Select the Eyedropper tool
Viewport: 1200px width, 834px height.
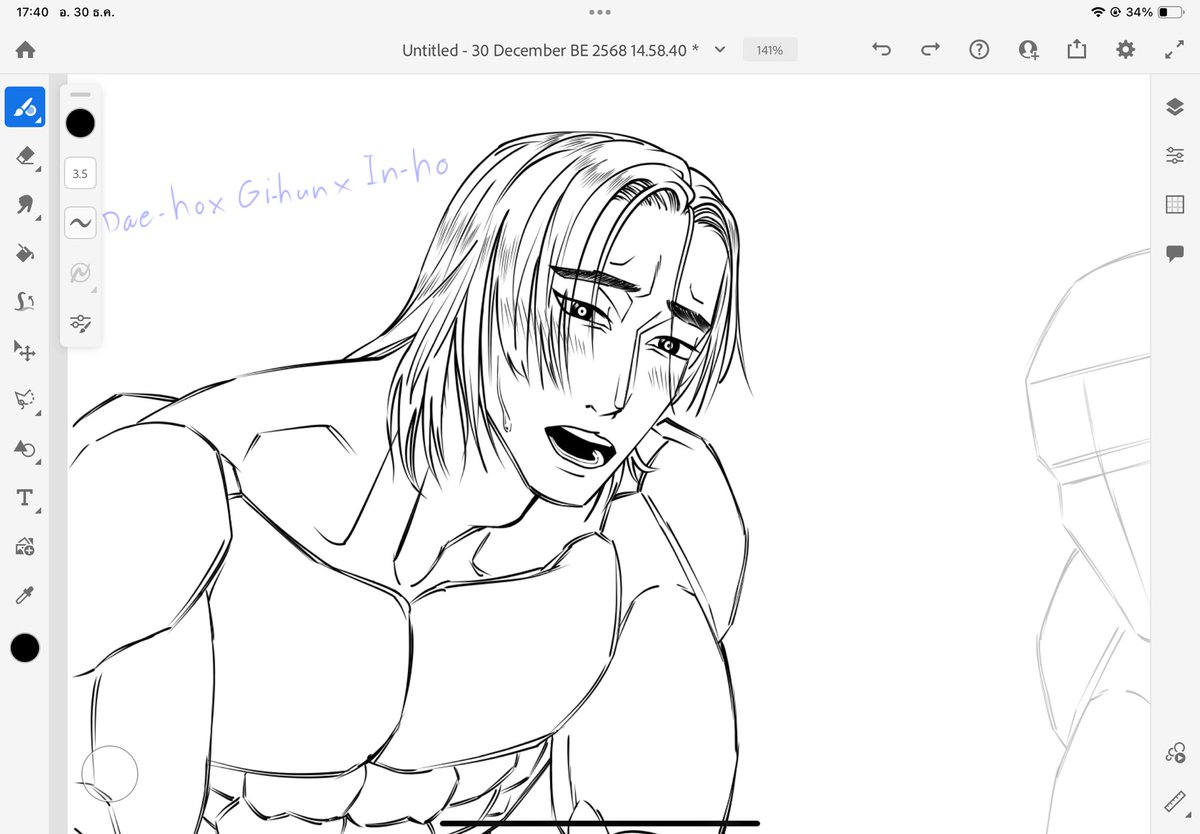(x=25, y=596)
